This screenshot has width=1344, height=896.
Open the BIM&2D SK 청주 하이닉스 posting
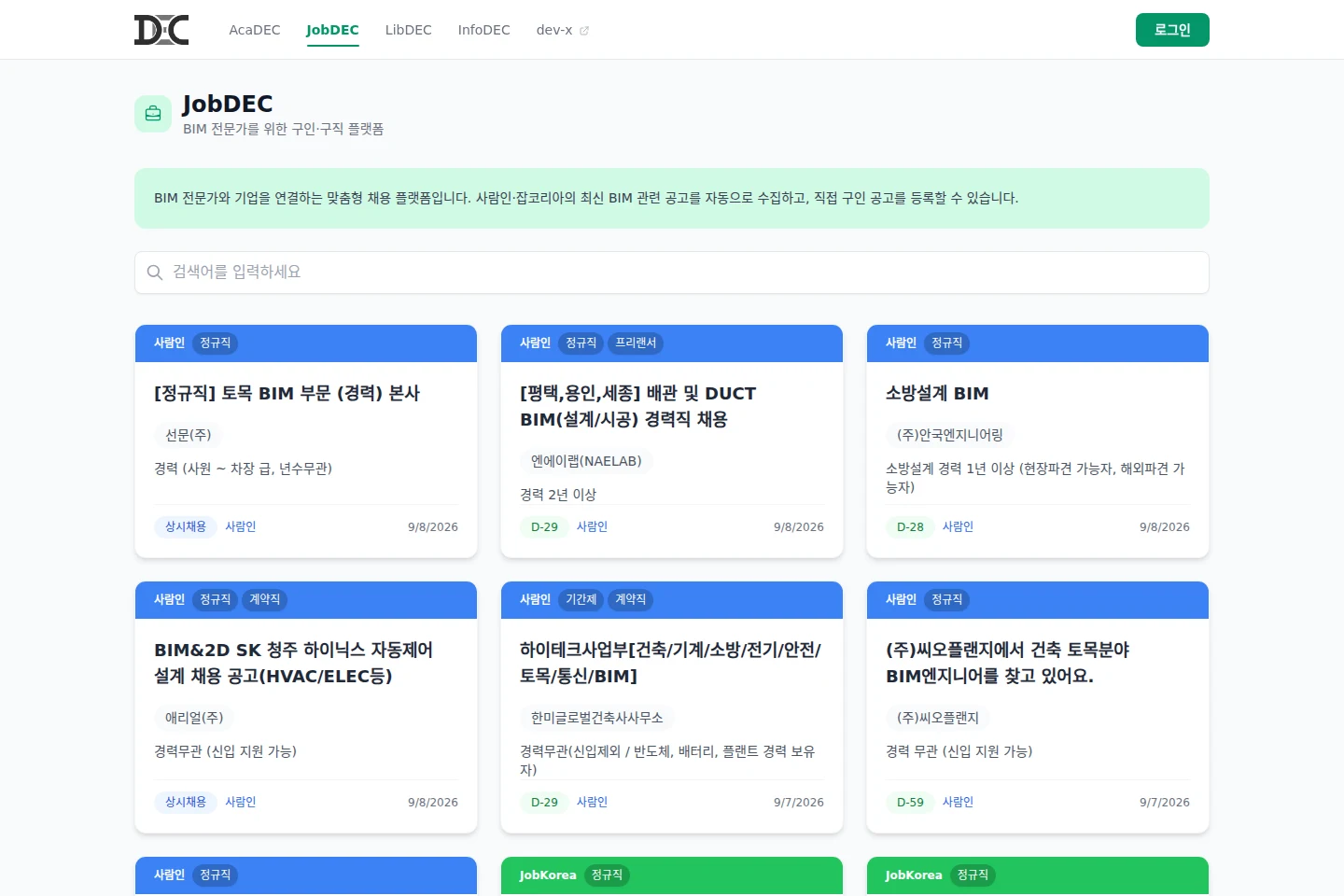[293, 663]
